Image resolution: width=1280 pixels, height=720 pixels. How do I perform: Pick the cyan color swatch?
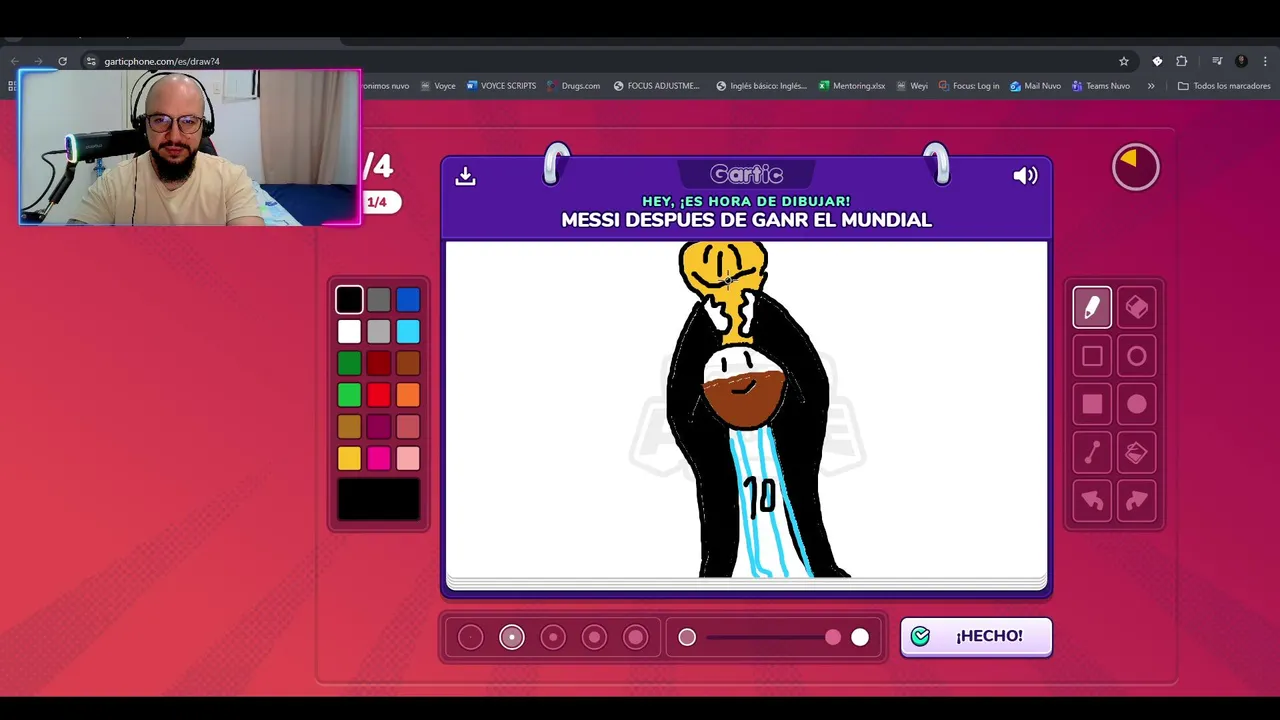[x=407, y=331]
